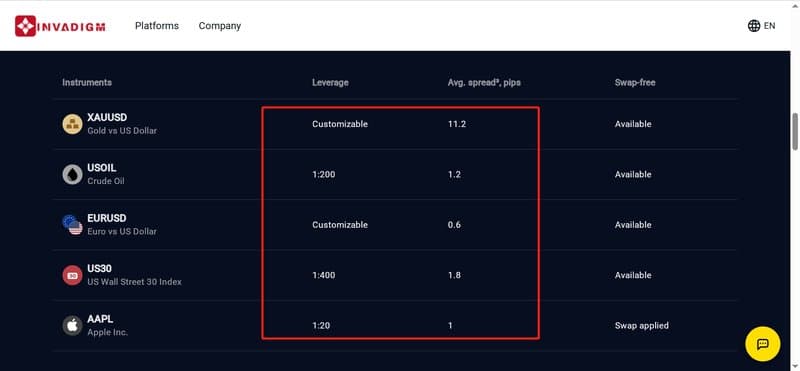Click the Swap-free column header

(x=635, y=82)
